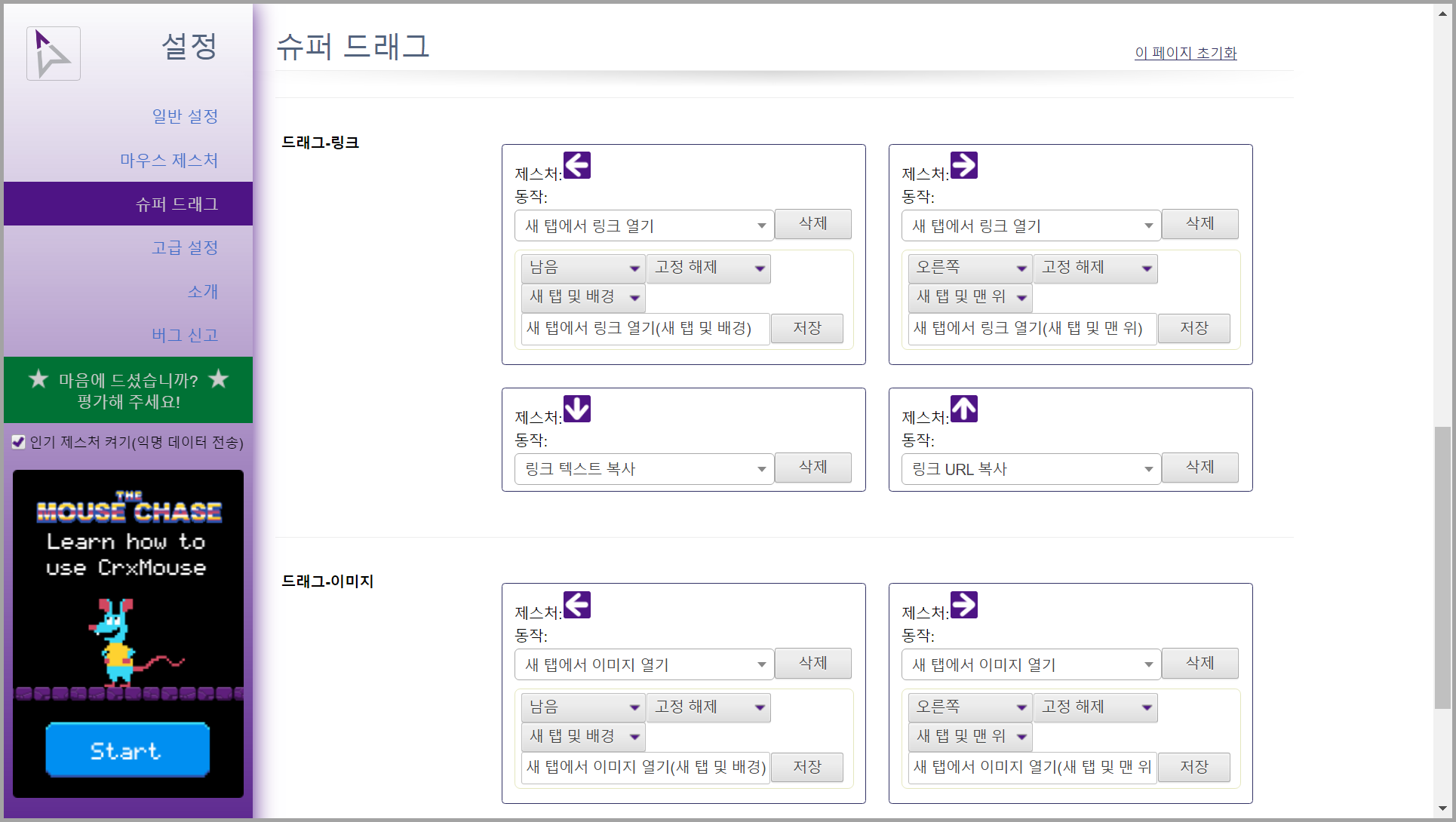
Task: Click the 이 페이지 초기화 link
Action: (x=1185, y=53)
